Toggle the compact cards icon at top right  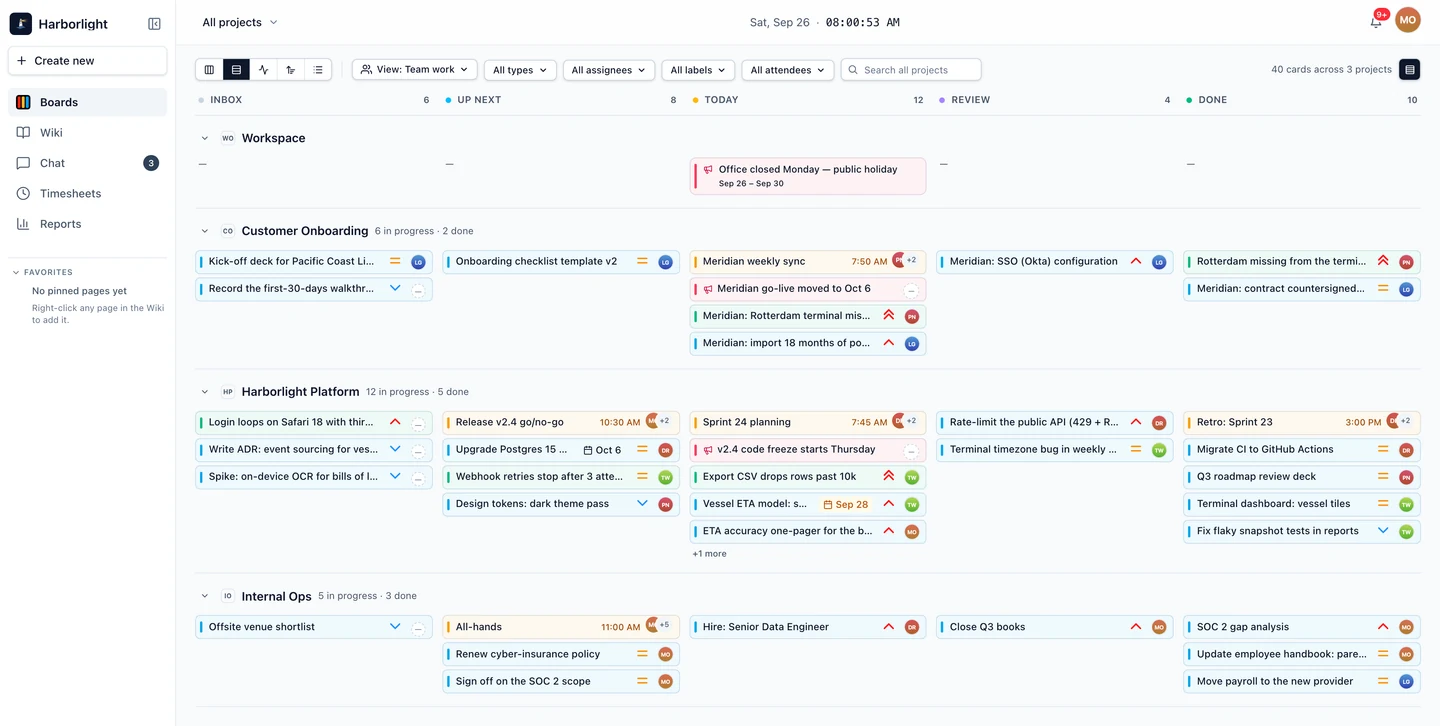[x=1409, y=70]
